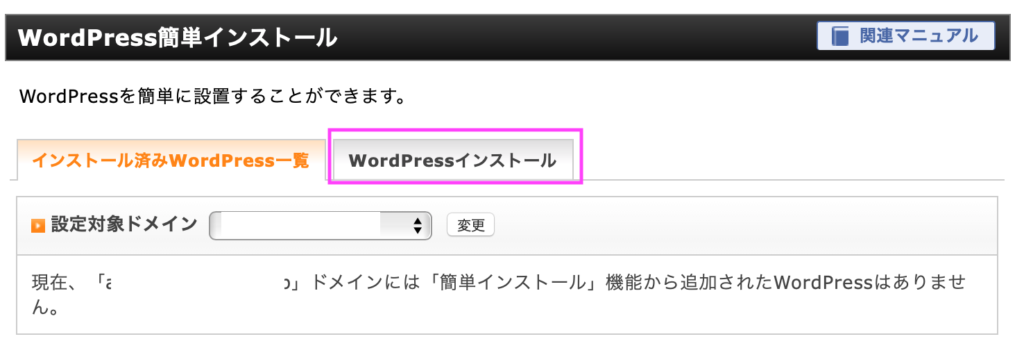Viewport: 1024px width, 364px height.
Task: Click the notice about 簡単インストール機能
Action: pos(498,295)
